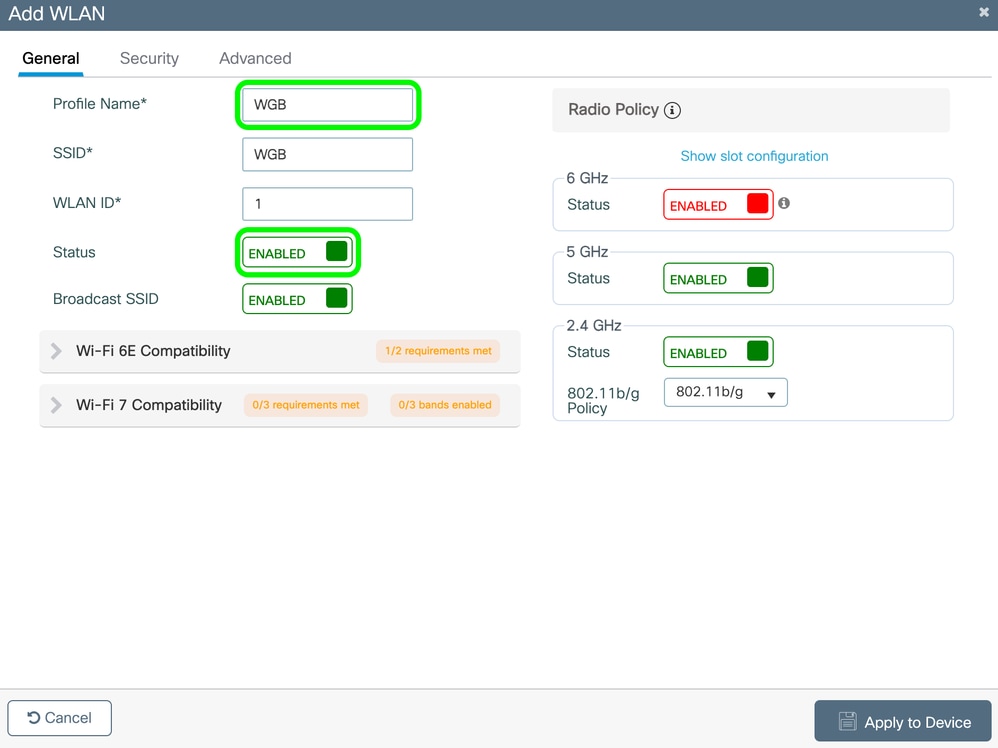Switch to the General tab
The height and width of the screenshot is (748, 998).
51,59
